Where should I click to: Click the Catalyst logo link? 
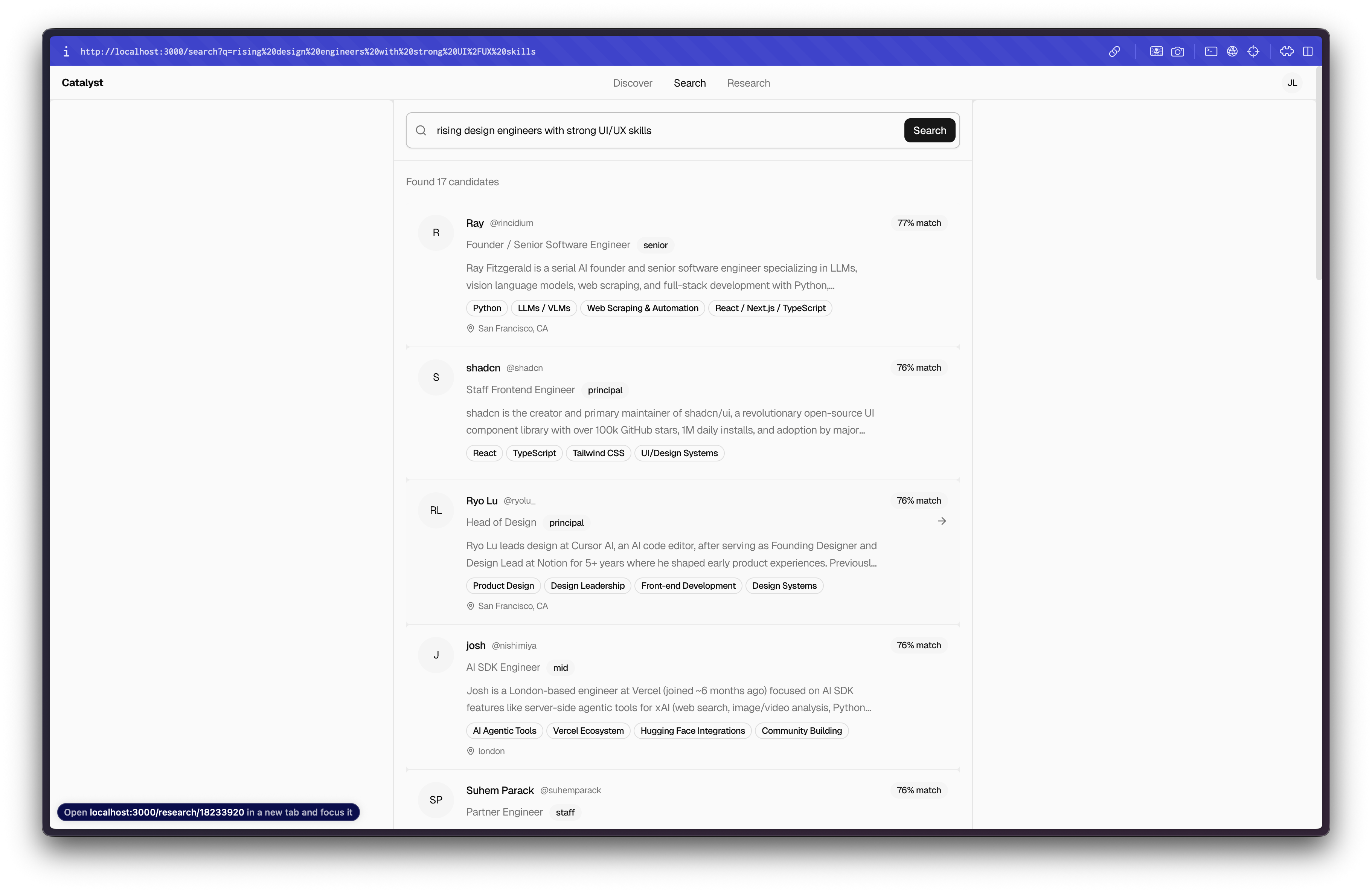click(82, 82)
